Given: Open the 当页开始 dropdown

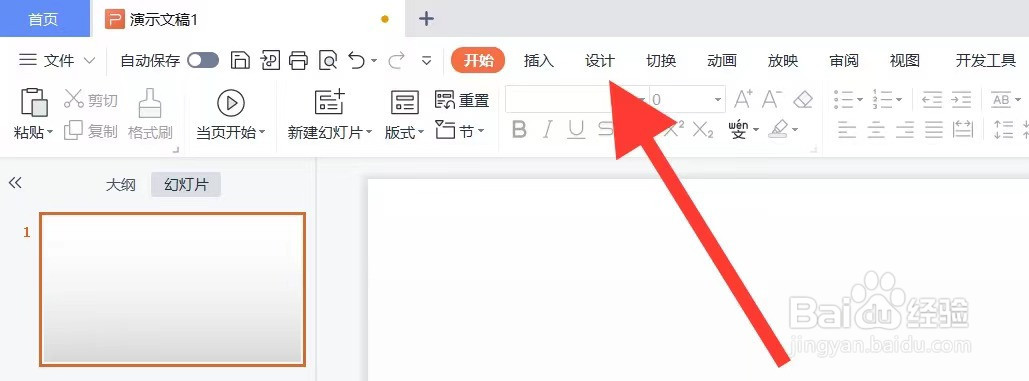Looking at the screenshot, I should pyautogui.click(x=231, y=132).
